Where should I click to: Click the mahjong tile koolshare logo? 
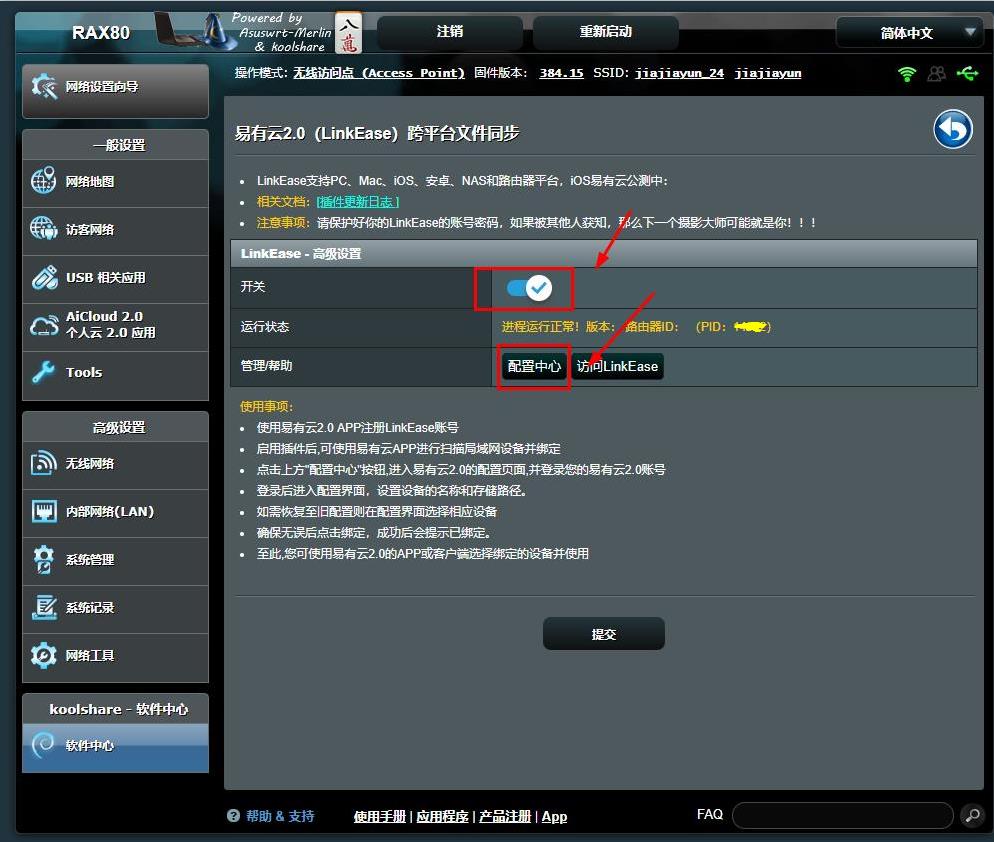click(348, 32)
